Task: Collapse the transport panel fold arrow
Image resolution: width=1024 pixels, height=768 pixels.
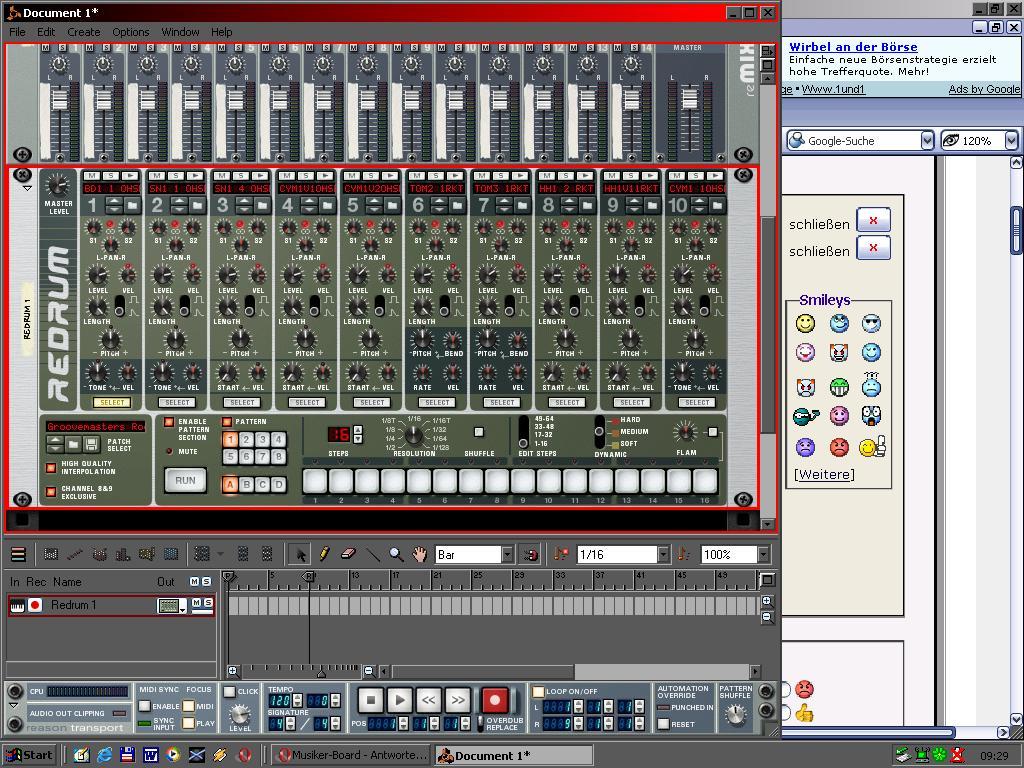Action: tap(14, 706)
